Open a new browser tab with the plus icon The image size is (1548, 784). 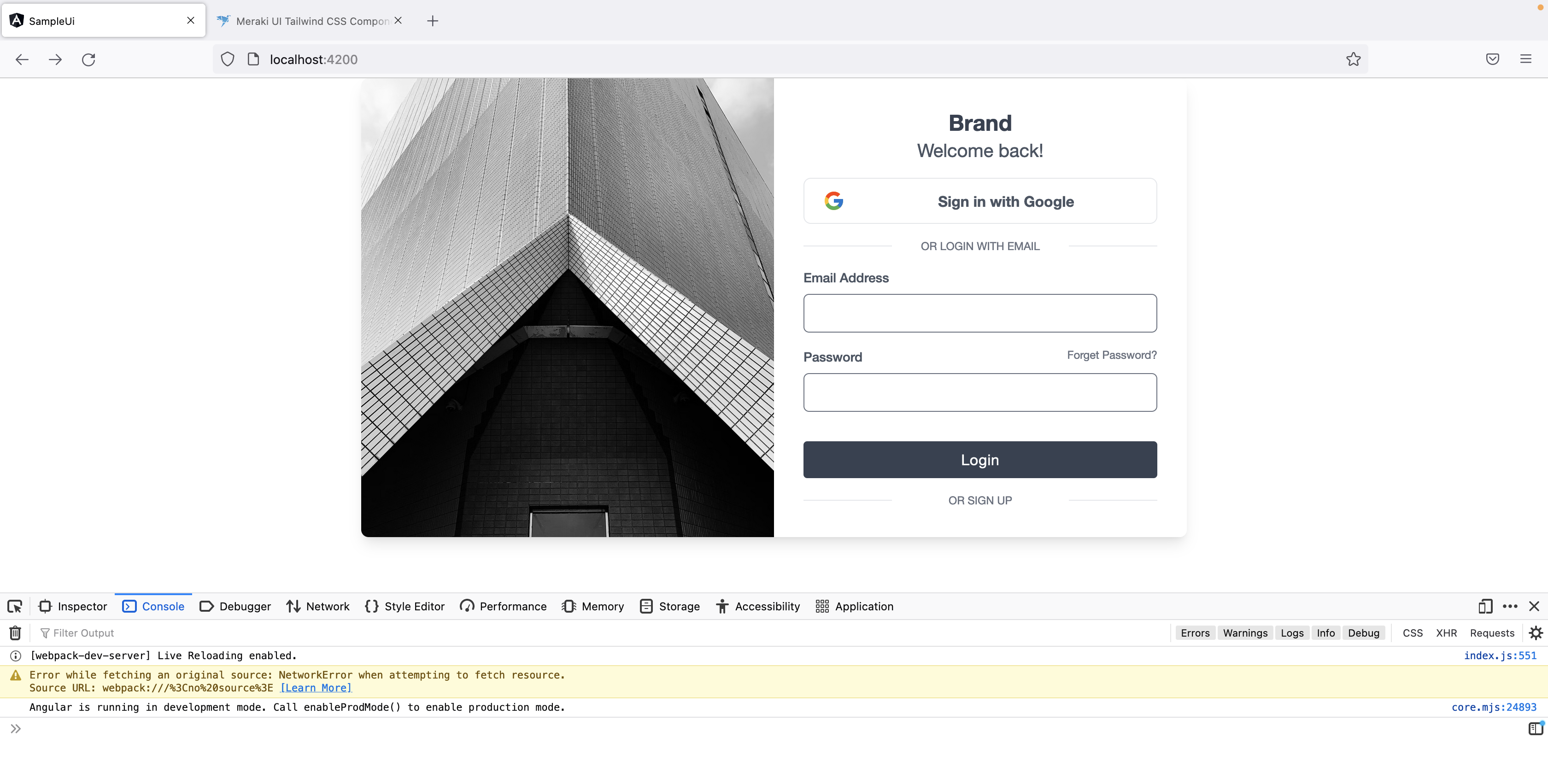(x=433, y=20)
